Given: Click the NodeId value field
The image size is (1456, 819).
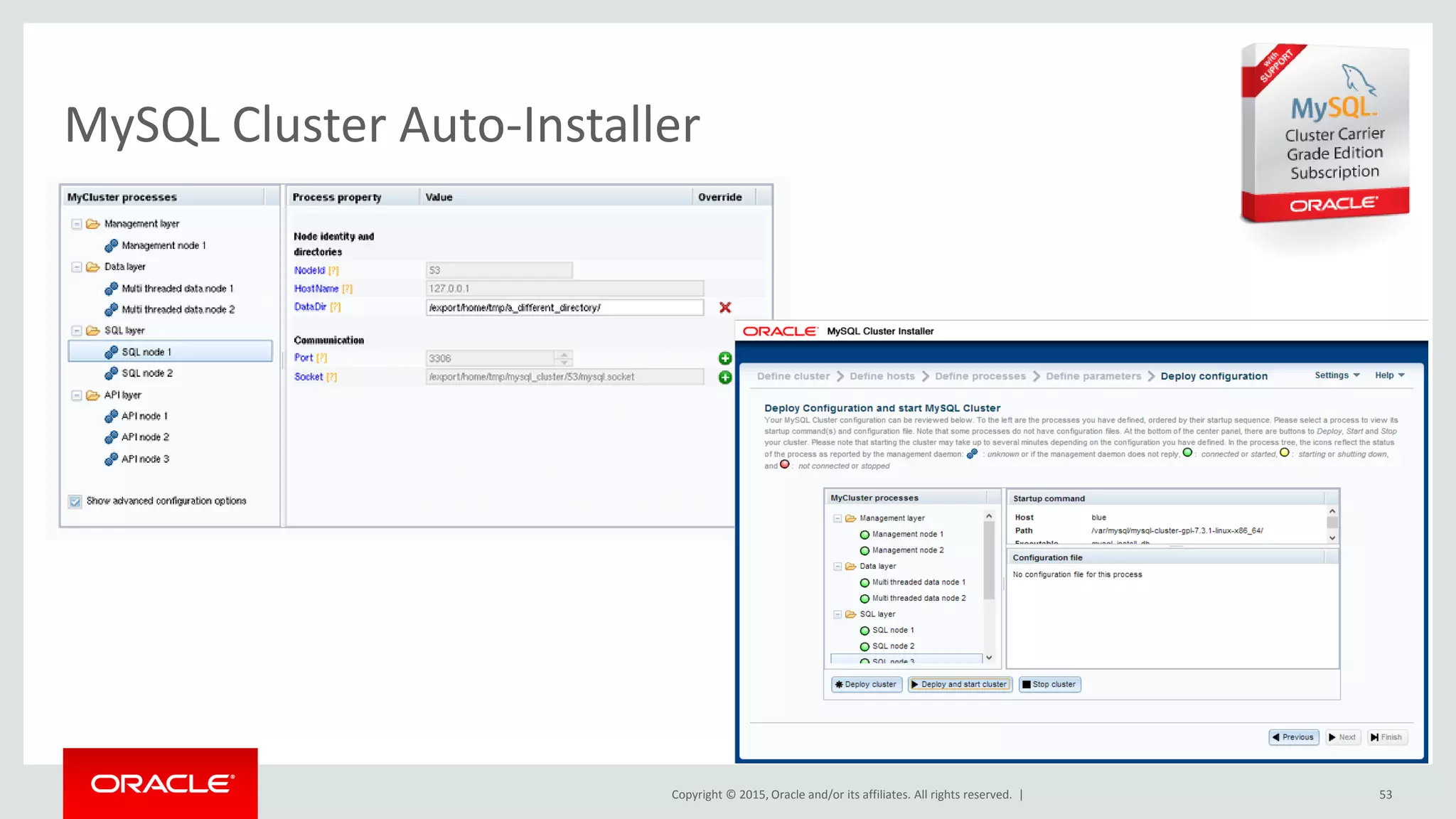Looking at the screenshot, I should tap(499, 270).
